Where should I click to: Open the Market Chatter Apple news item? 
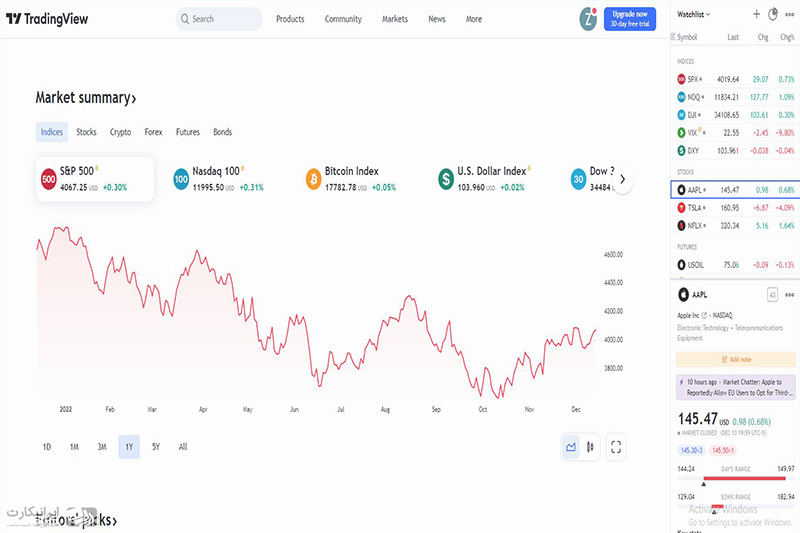[736, 387]
